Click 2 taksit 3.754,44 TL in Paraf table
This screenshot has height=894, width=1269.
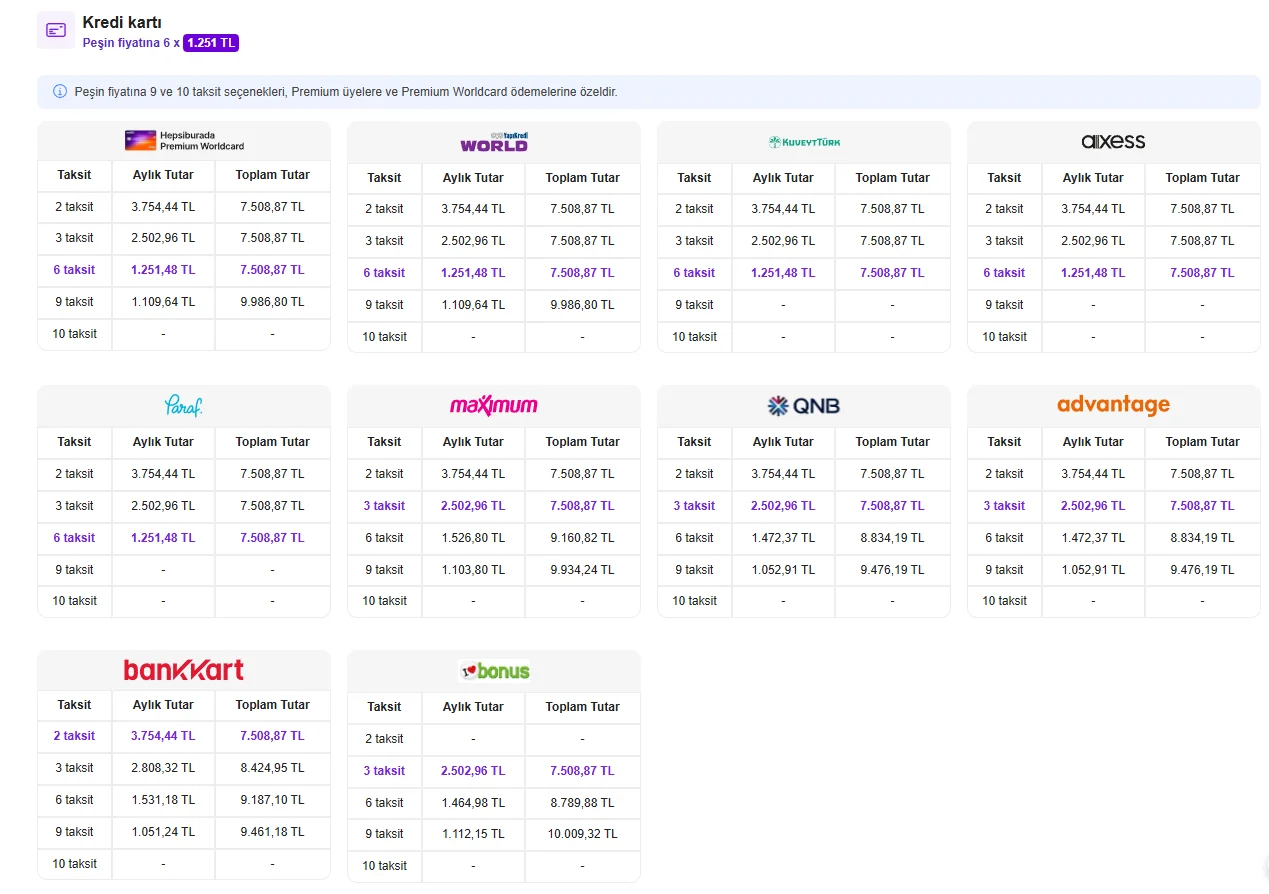[163, 474]
